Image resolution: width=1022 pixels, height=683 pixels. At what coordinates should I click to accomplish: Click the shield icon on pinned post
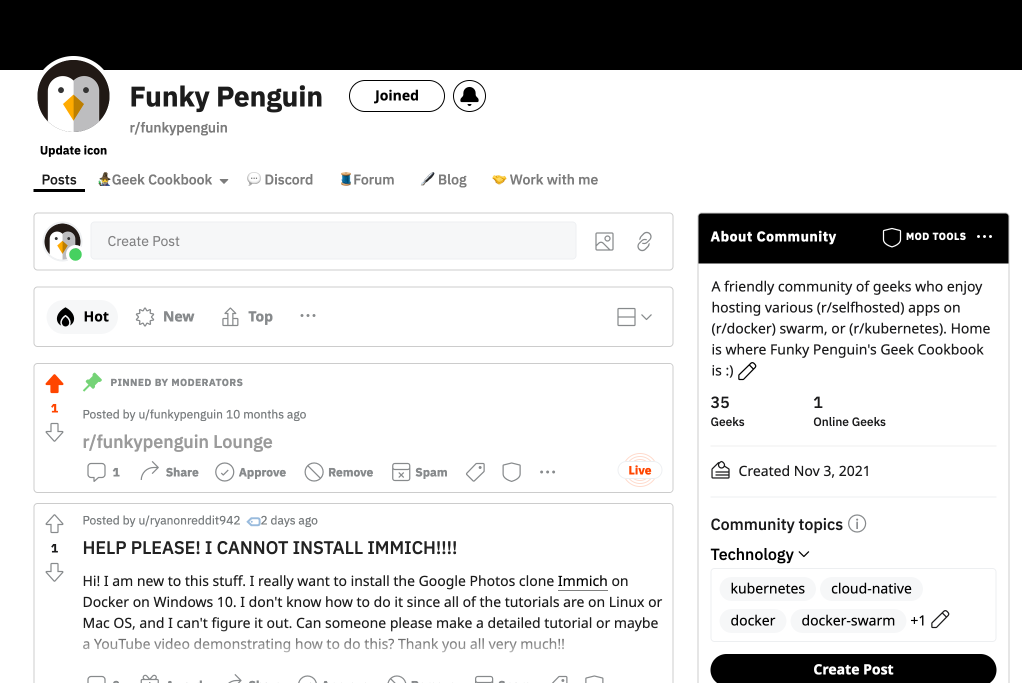[512, 472]
